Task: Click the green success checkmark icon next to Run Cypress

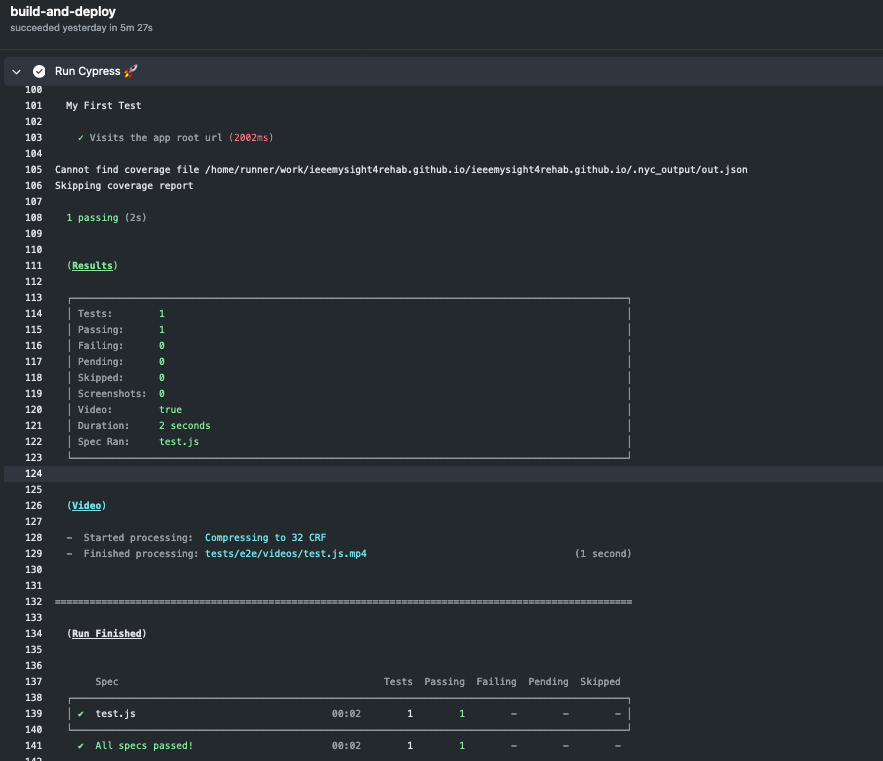Action: [x=39, y=72]
